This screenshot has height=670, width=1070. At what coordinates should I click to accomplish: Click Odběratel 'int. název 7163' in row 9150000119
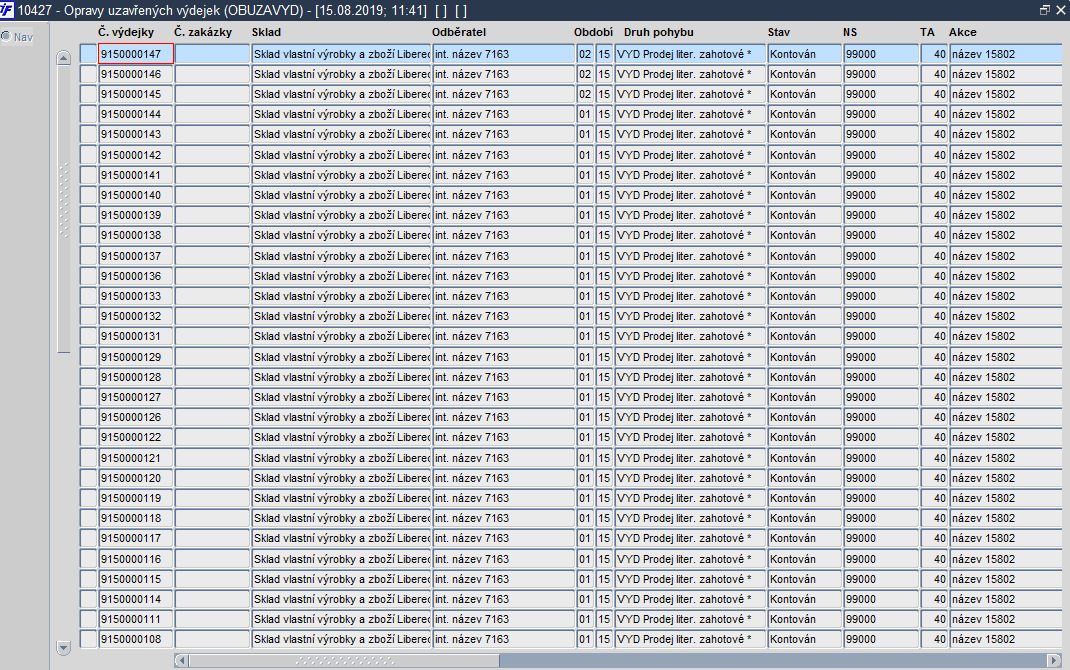tap(504, 498)
